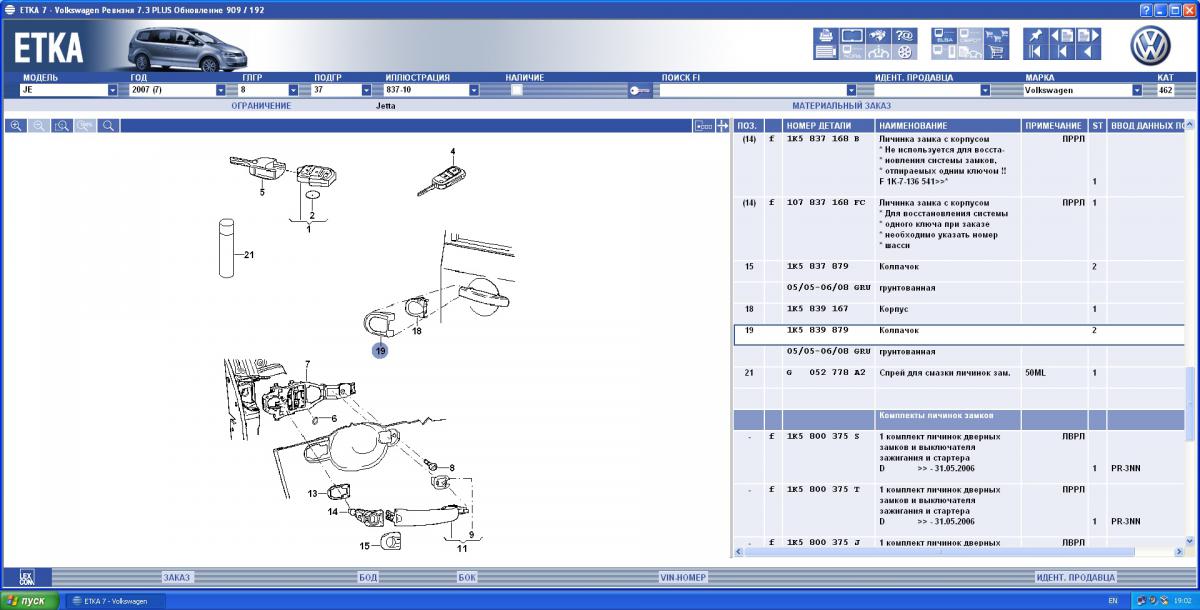Select the zoom area magnifier tool
The height and width of the screenshot is (610, 1200).
coord(62,126)
